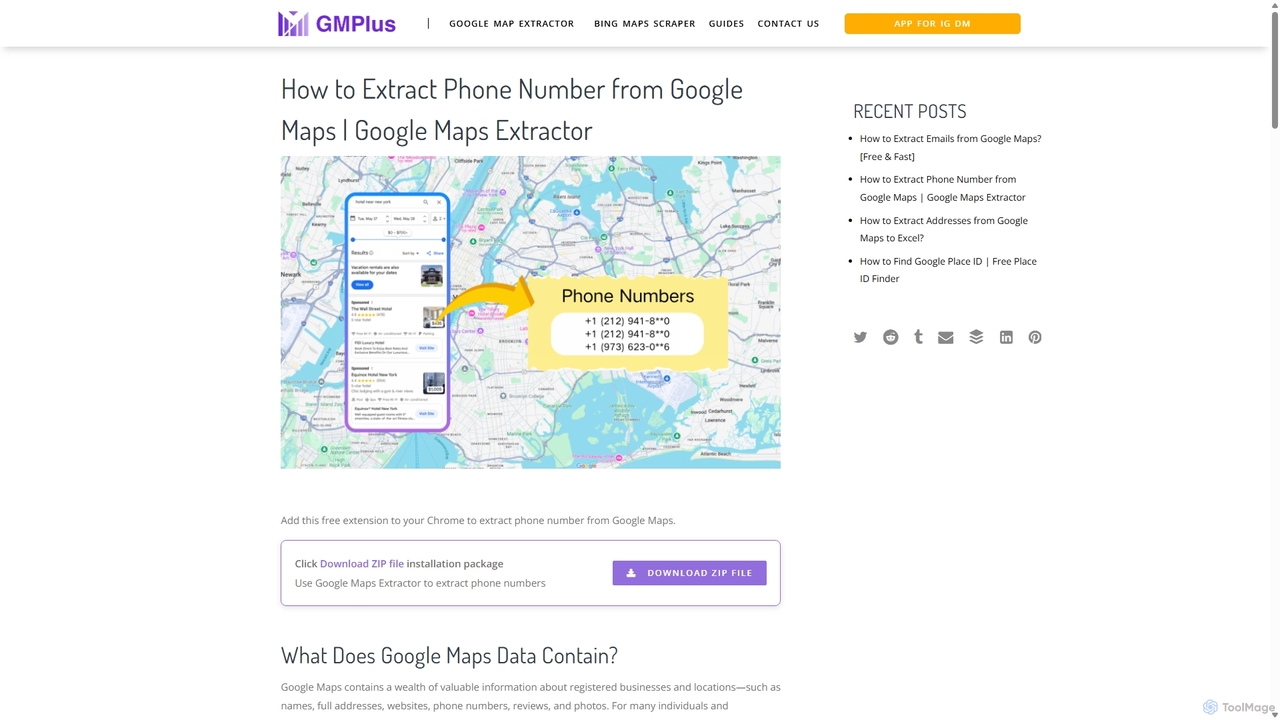Click the vertical page scrollbar thumb
The width and height of the screenshot is (1280, 720).
1274,69
